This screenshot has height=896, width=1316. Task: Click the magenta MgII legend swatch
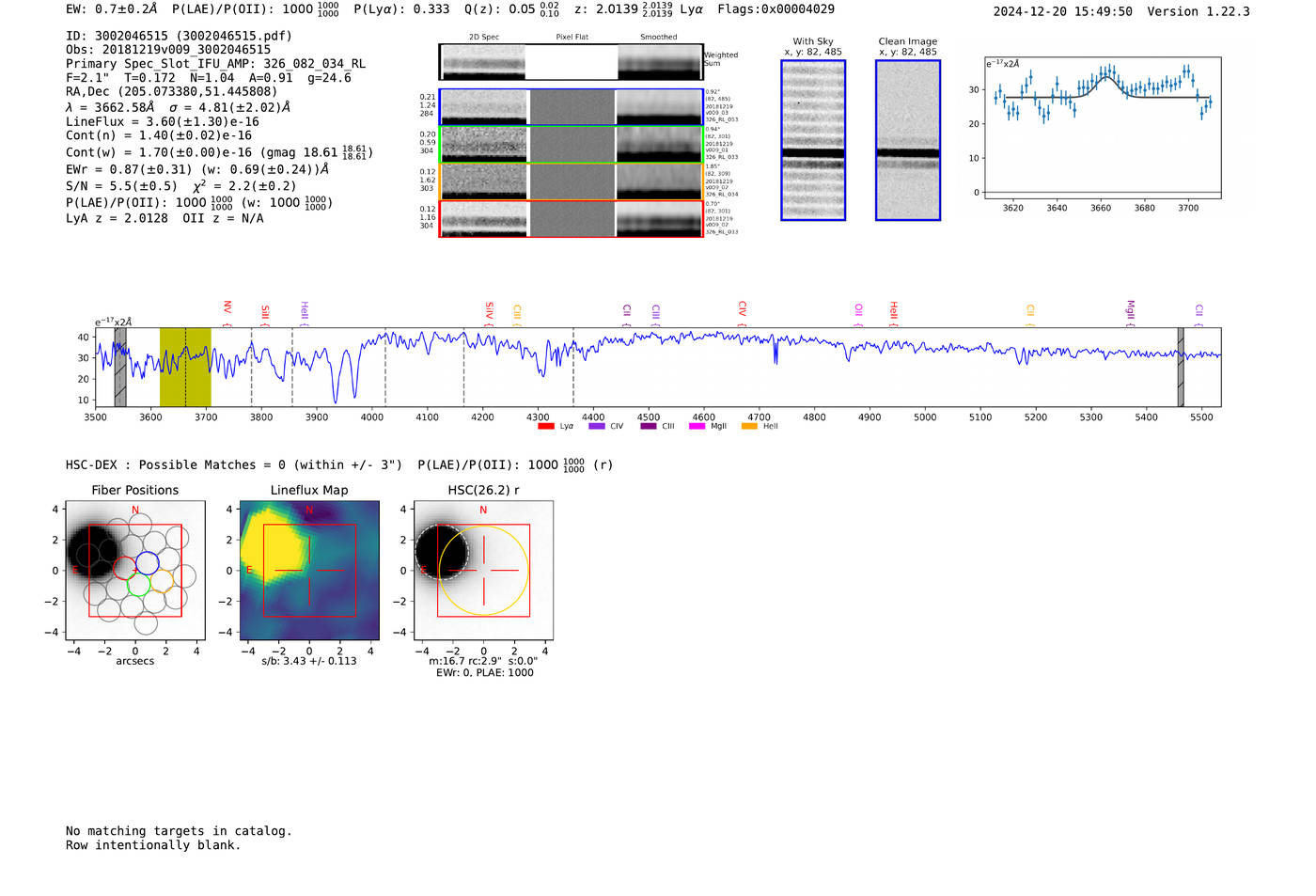[697, 427]
